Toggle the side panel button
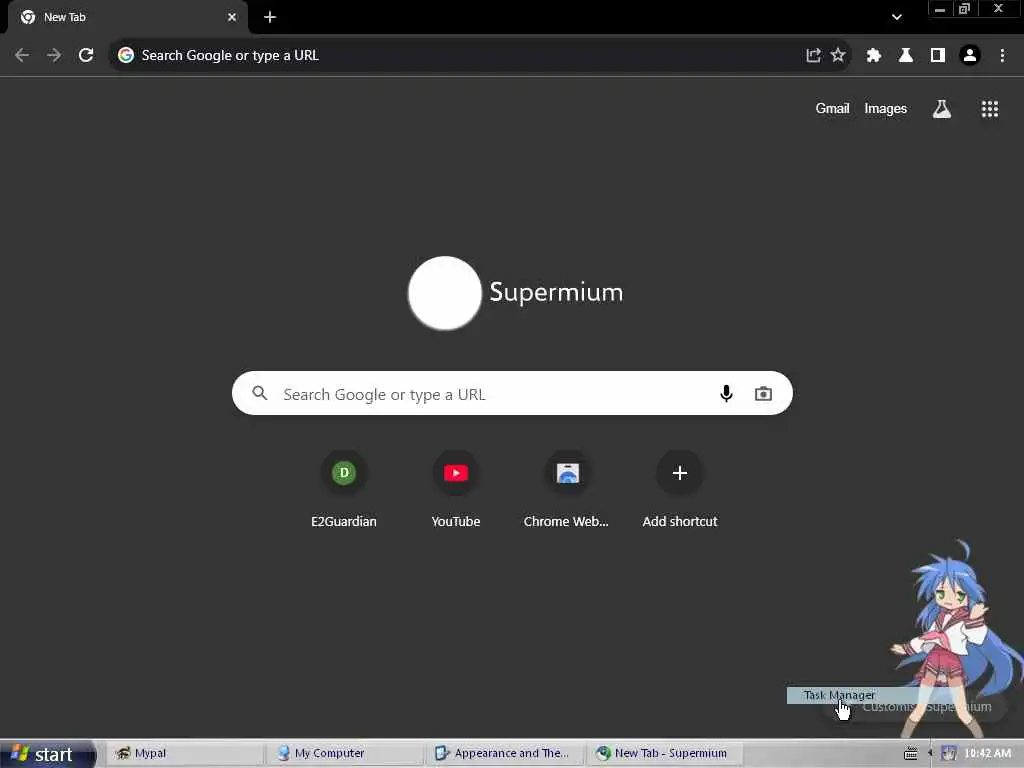 938,56
